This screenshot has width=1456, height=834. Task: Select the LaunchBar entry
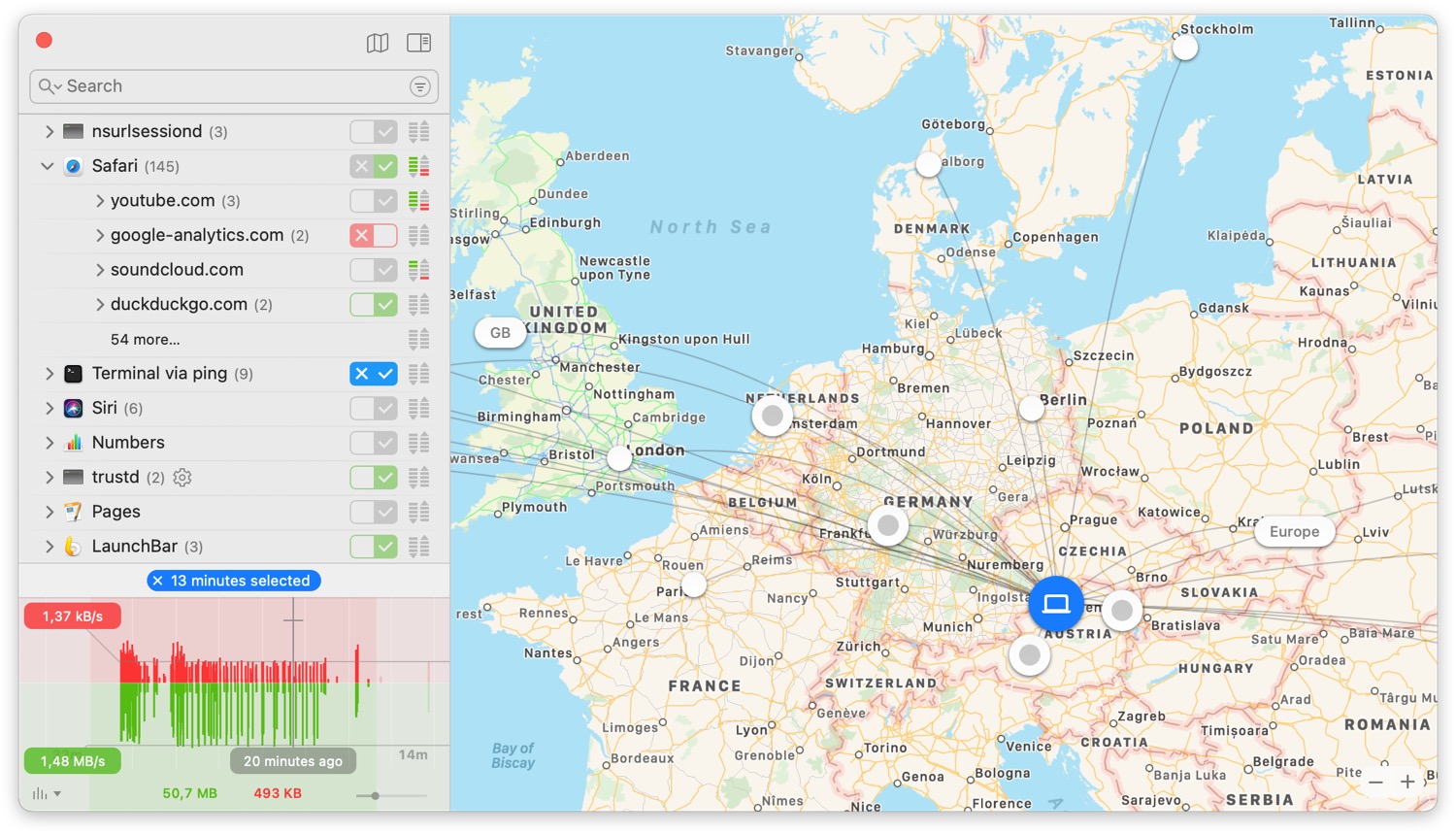point(134,547)
